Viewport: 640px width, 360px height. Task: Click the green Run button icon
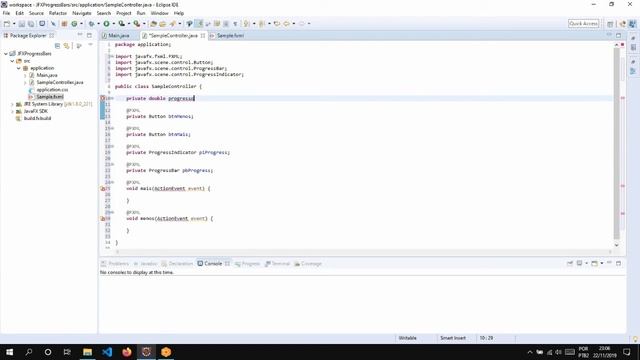tap(106, 24)
